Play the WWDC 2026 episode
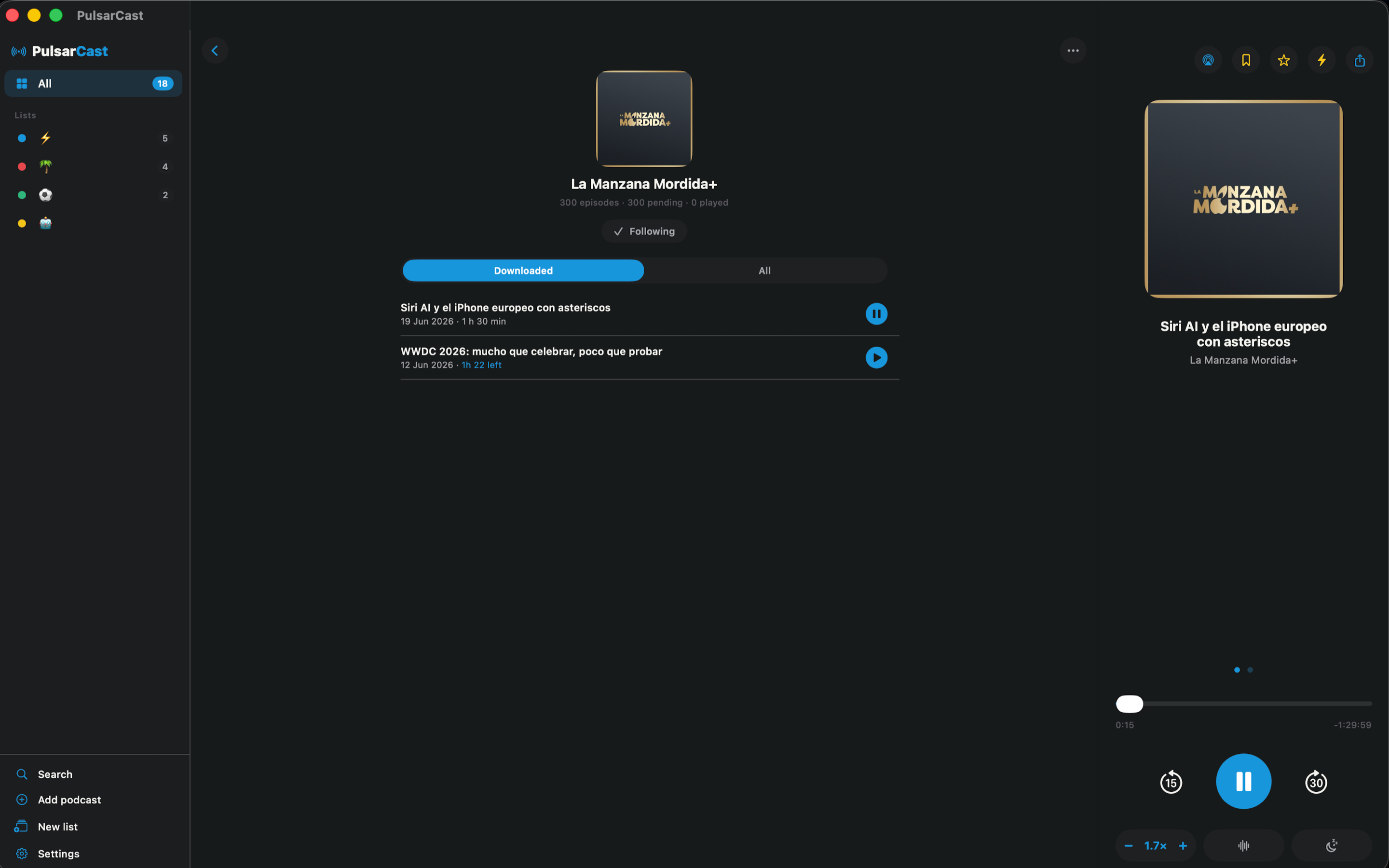1389x868 pixels. [x=876, y=358]
